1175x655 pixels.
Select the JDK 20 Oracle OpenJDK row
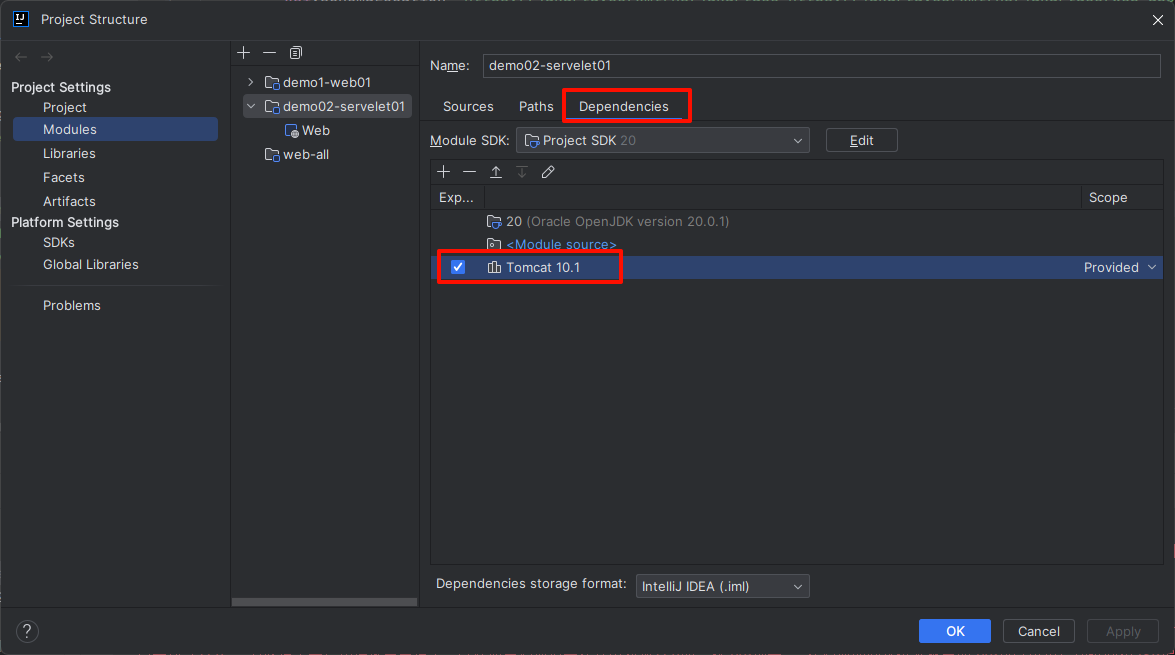[797, 222]
